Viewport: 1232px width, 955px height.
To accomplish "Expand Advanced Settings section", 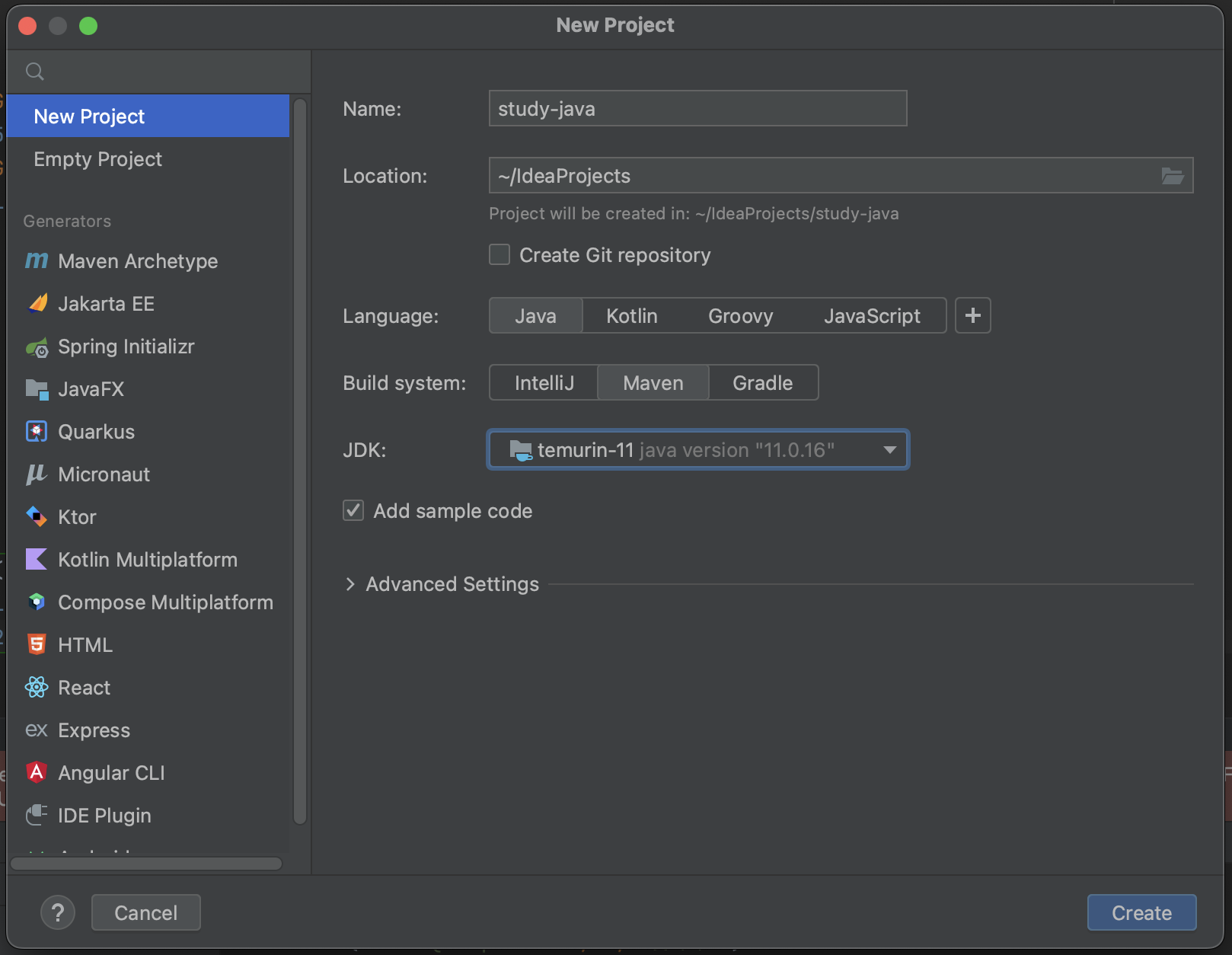I will pos(350,584).
